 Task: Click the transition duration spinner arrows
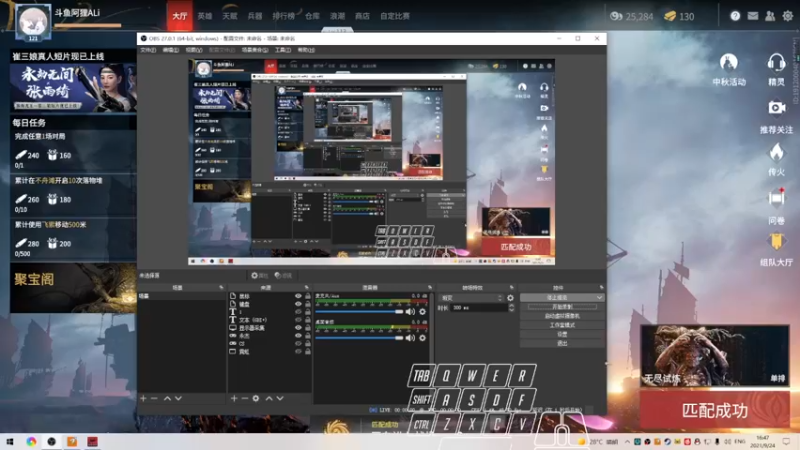(x=511, y=308)
